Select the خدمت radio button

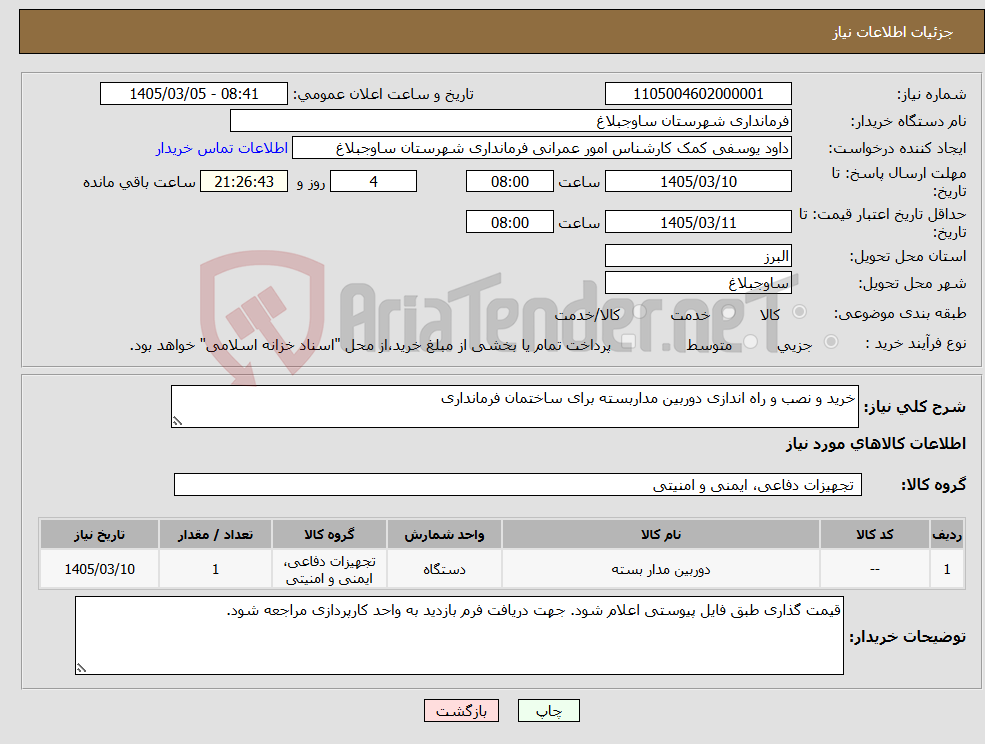pos(729,312)
